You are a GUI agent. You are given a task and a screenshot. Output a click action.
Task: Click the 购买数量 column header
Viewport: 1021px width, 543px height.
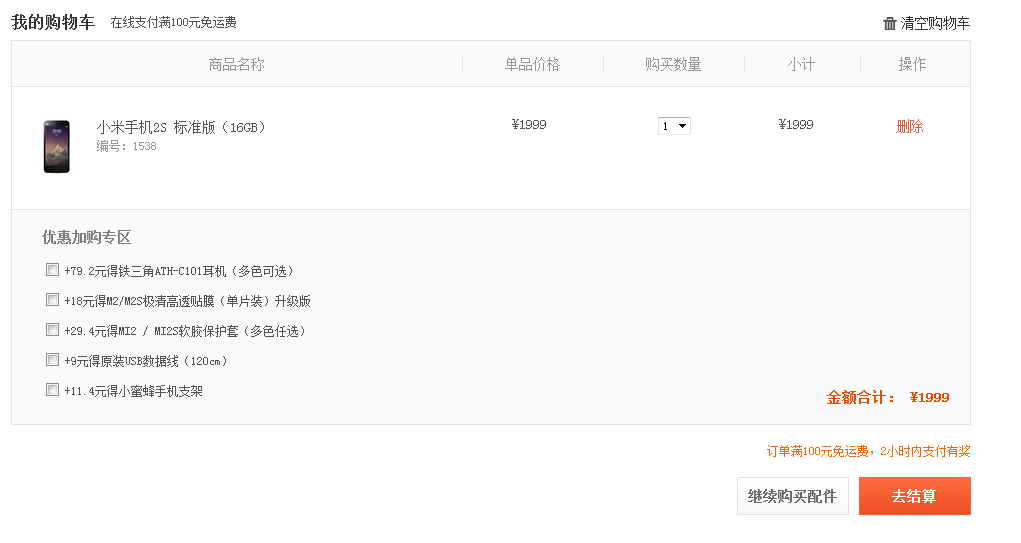[673, 64]
